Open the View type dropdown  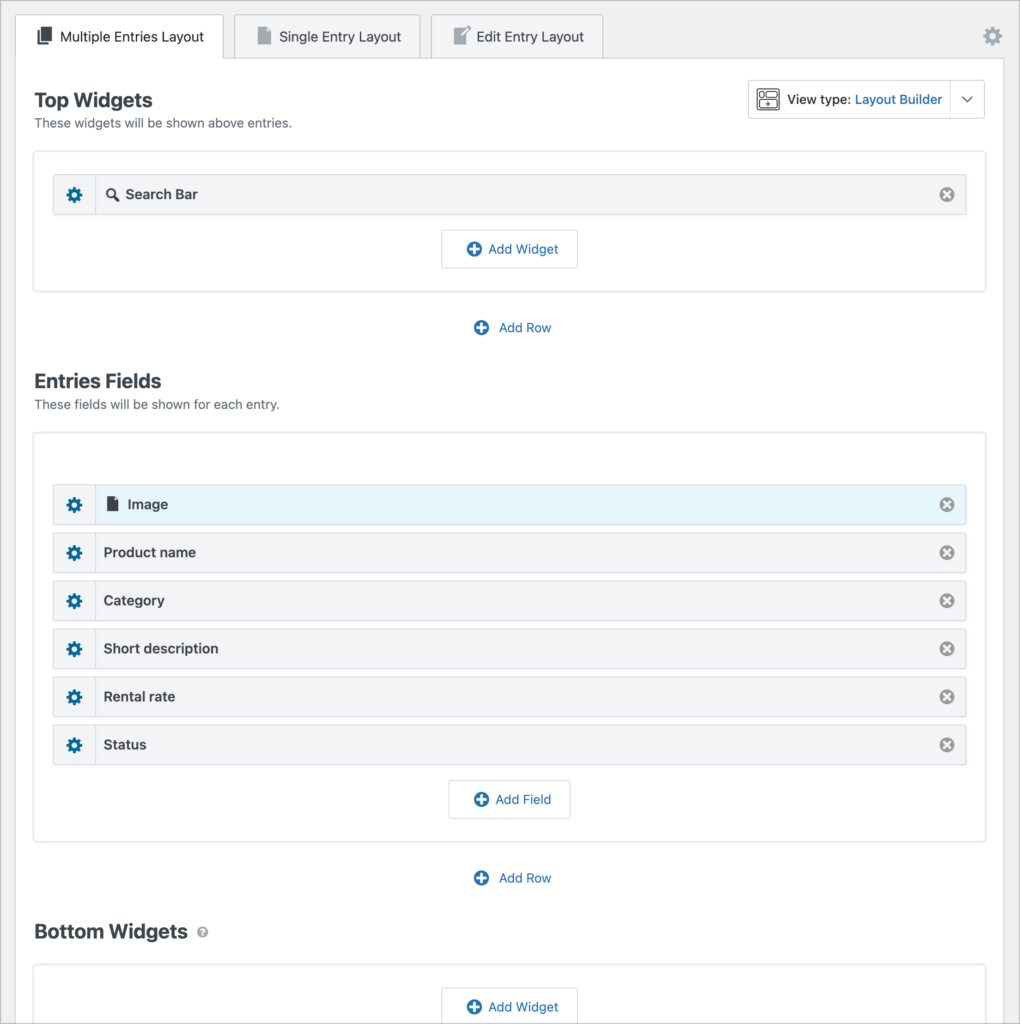pos(966,99)
